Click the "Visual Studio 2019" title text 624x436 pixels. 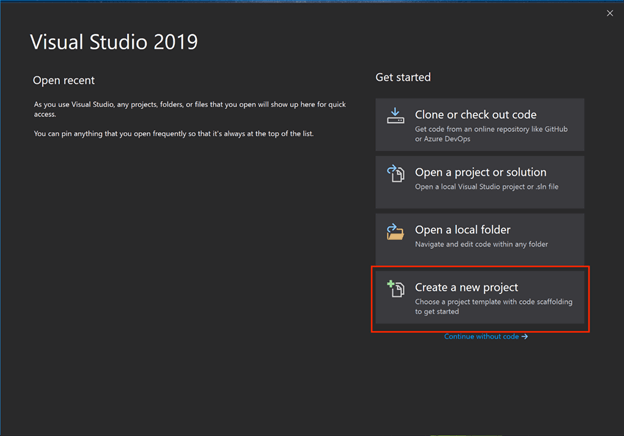[x=114, y=42]
